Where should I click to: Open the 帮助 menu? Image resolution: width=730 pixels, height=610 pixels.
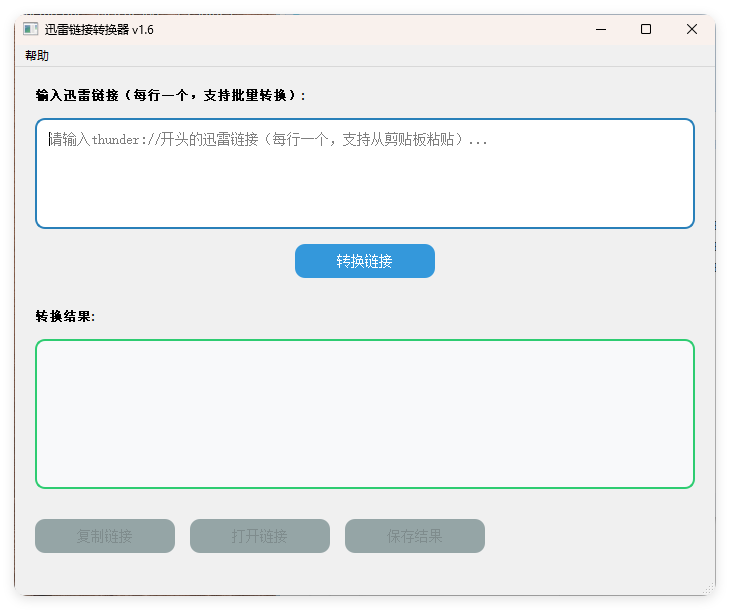(37, 56)
